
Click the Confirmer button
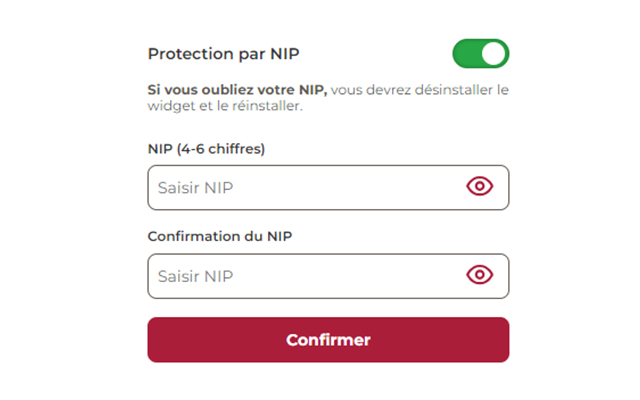pos(328,340)
